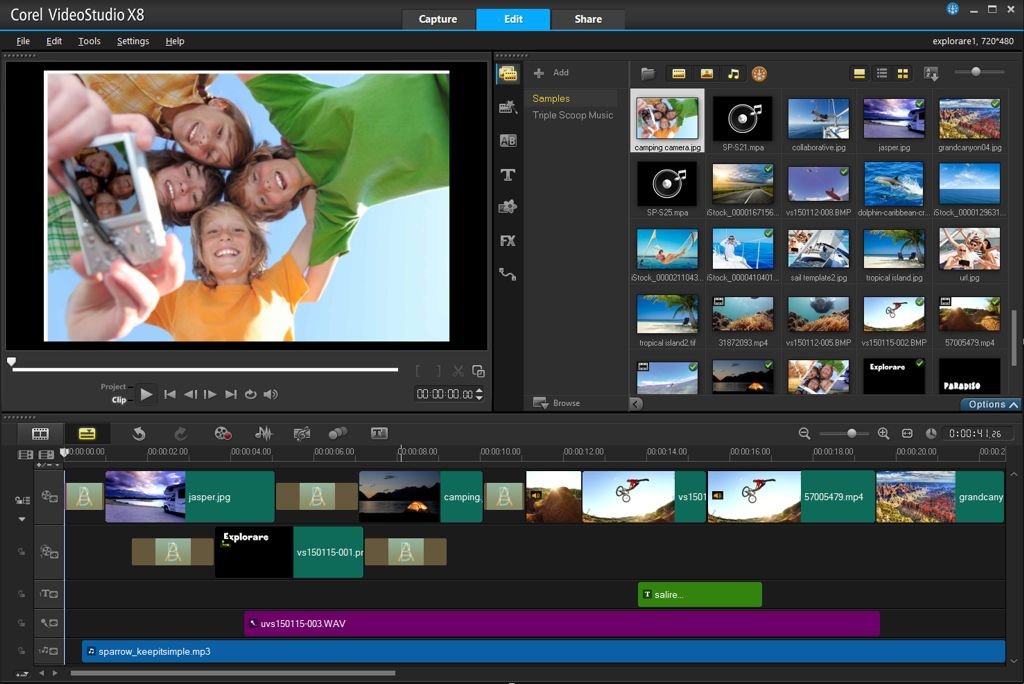This screenshot has height=684, width=1024.
Task: Toggle photo visibility filter in library
Action: 707,73
